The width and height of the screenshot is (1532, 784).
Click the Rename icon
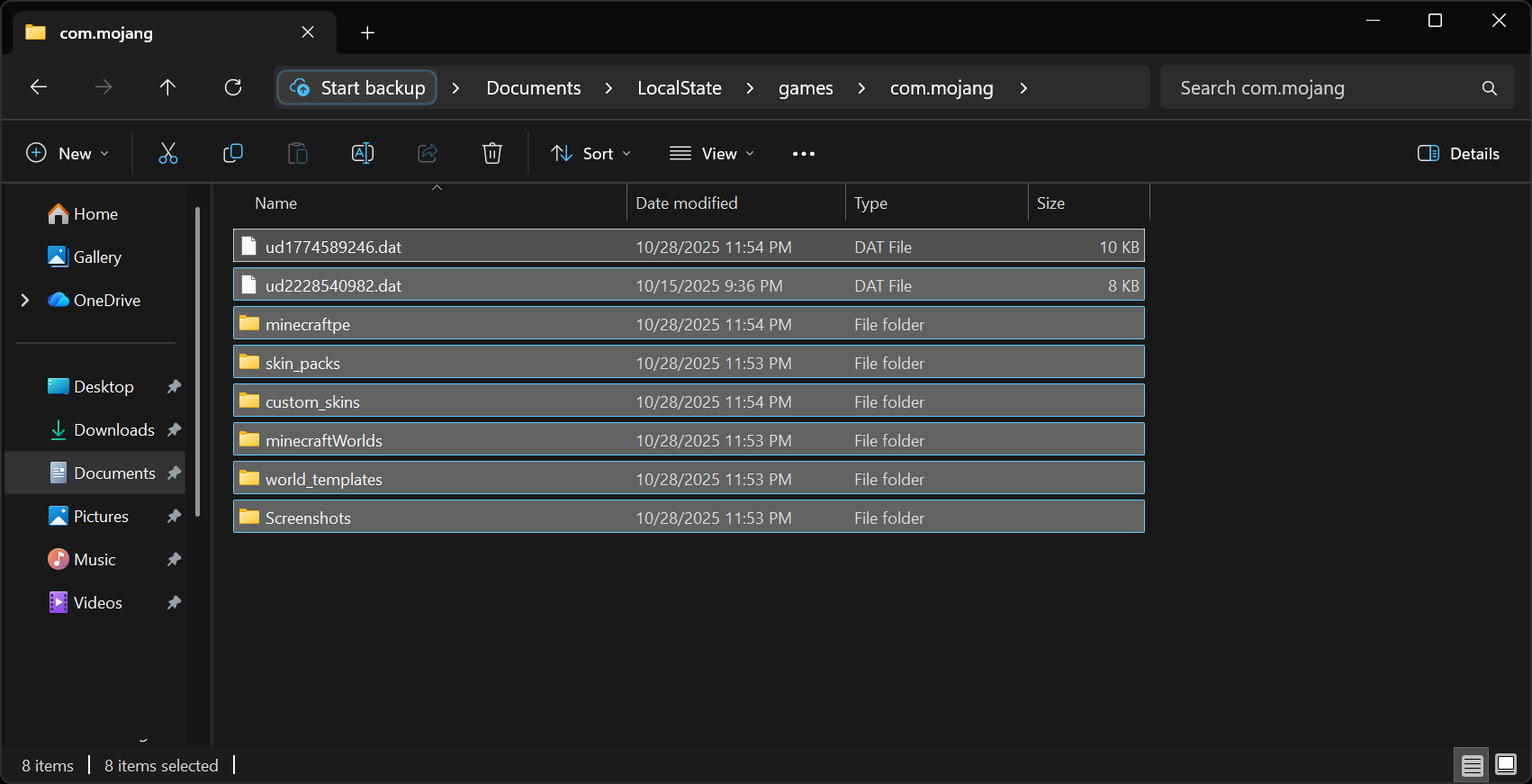(x=363, y=153)
